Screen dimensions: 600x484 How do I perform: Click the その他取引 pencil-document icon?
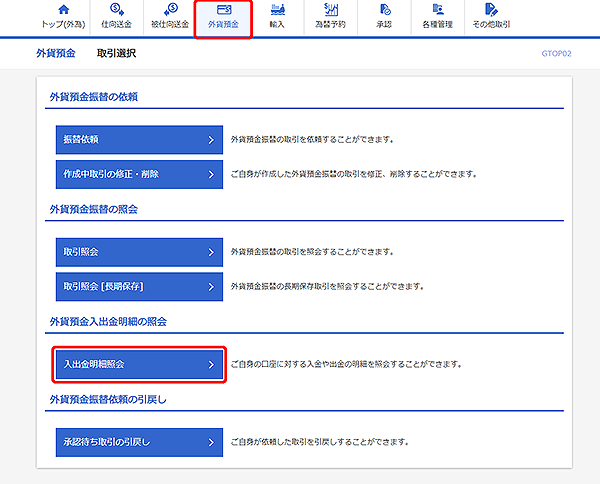tap(491, 9)
